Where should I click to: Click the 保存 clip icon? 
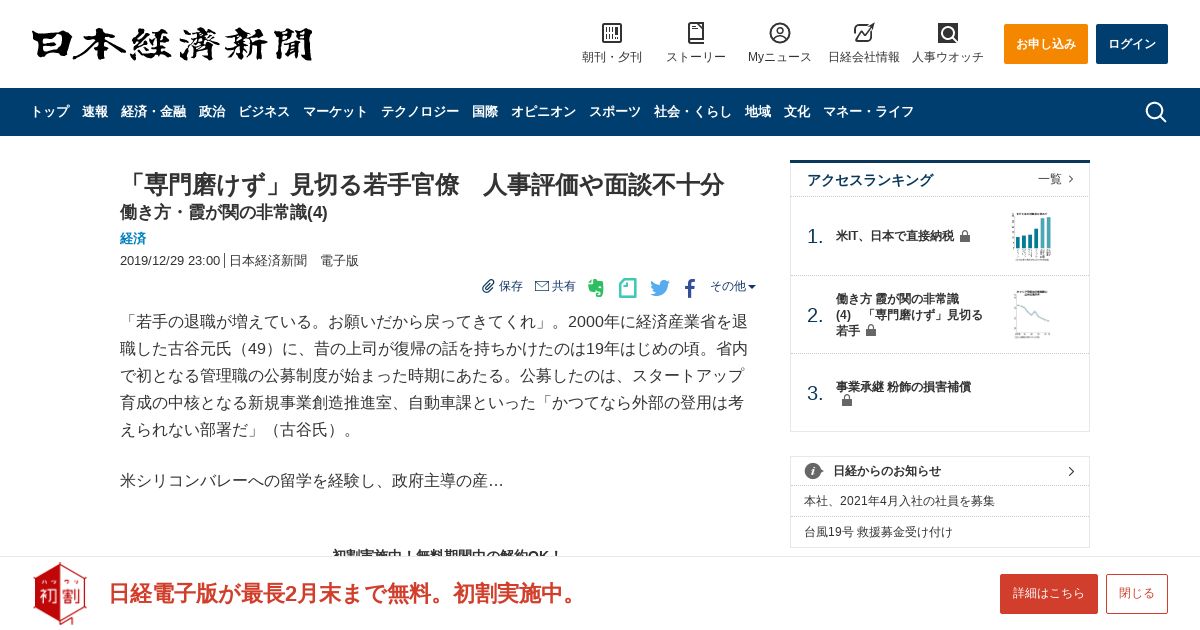click(x=489, y=286)
